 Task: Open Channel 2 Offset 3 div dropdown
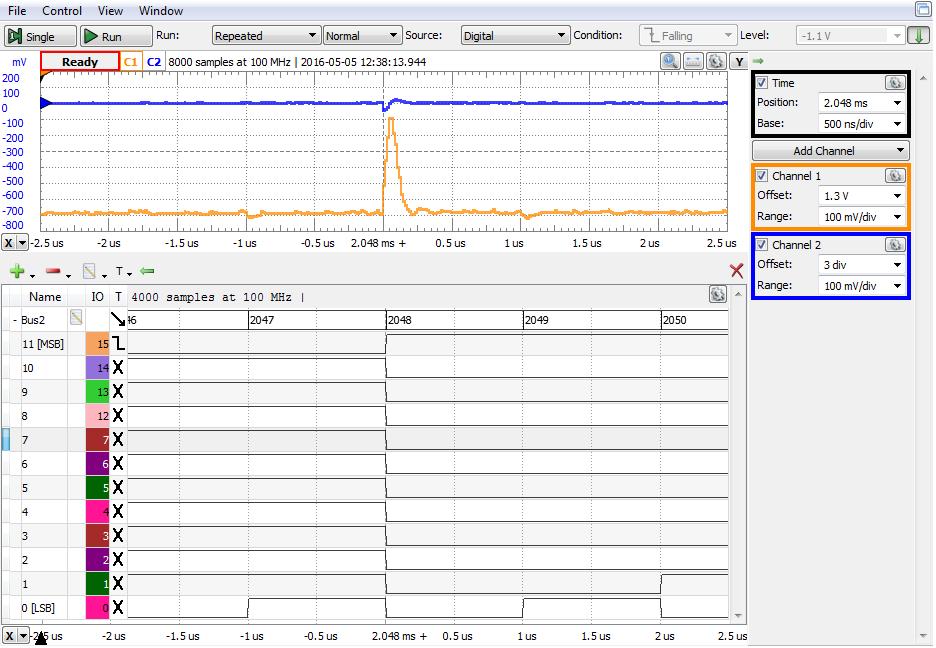[861, 265]
